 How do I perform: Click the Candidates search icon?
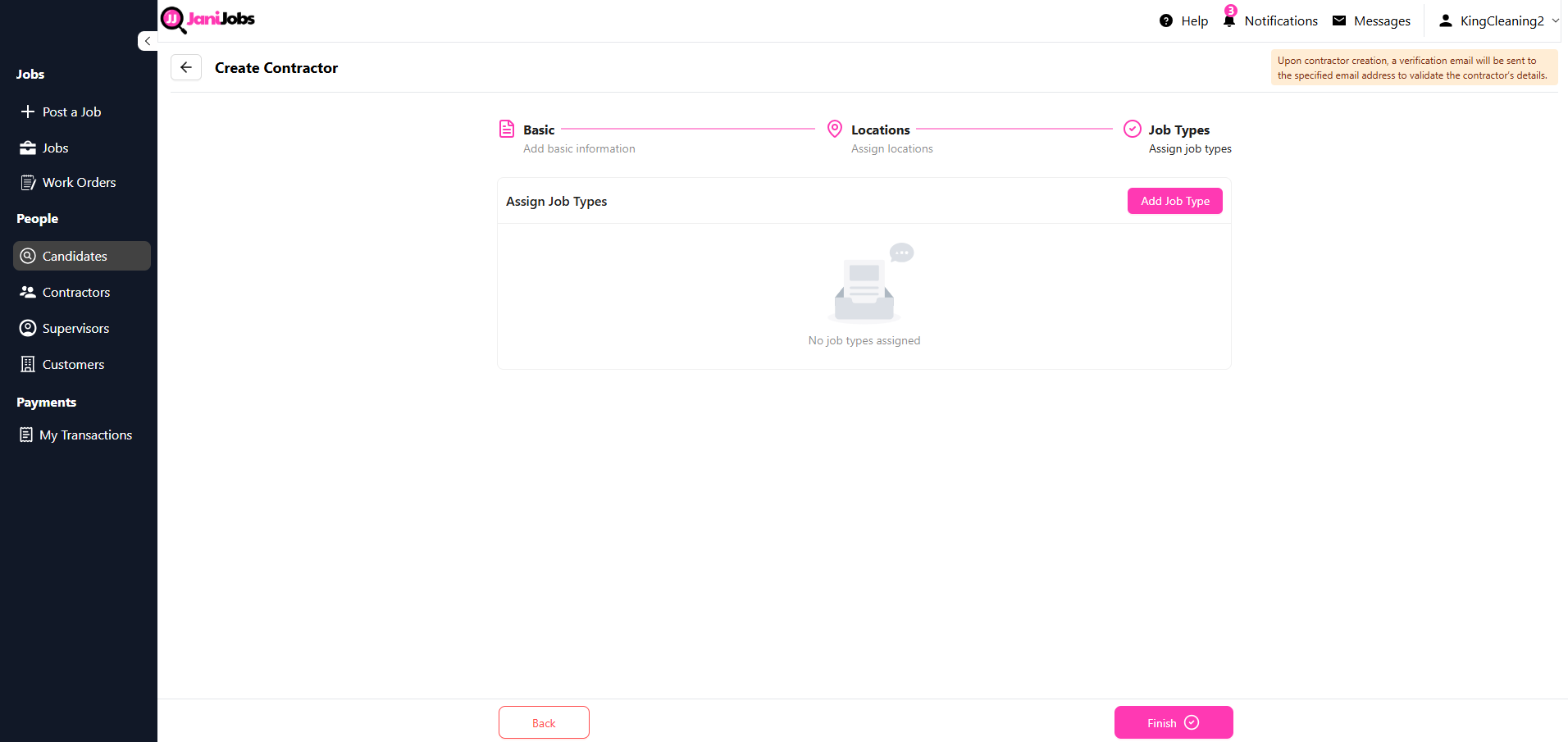(x=28, y=256)
